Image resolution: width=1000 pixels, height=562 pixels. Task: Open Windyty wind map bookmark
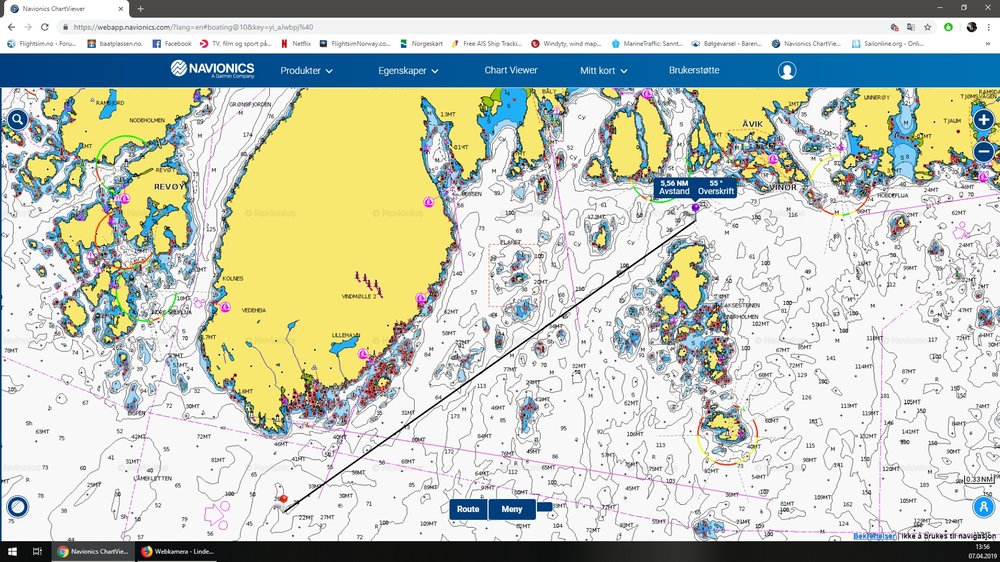(x=566, y=44)
